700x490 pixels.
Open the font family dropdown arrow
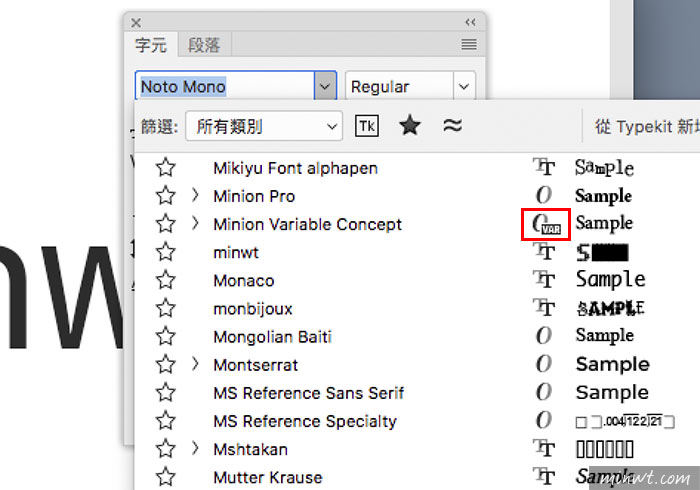point(325,86)
